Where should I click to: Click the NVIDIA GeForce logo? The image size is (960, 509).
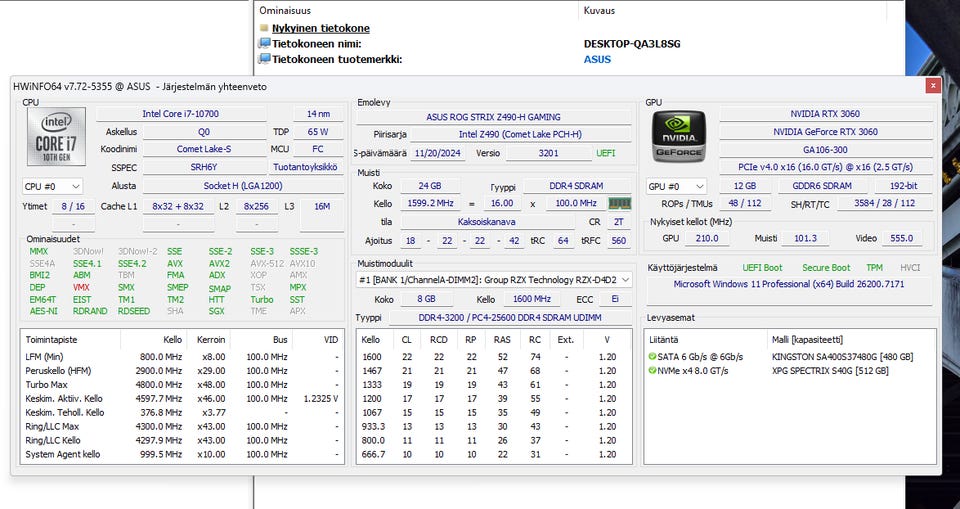tap(679, 137)
